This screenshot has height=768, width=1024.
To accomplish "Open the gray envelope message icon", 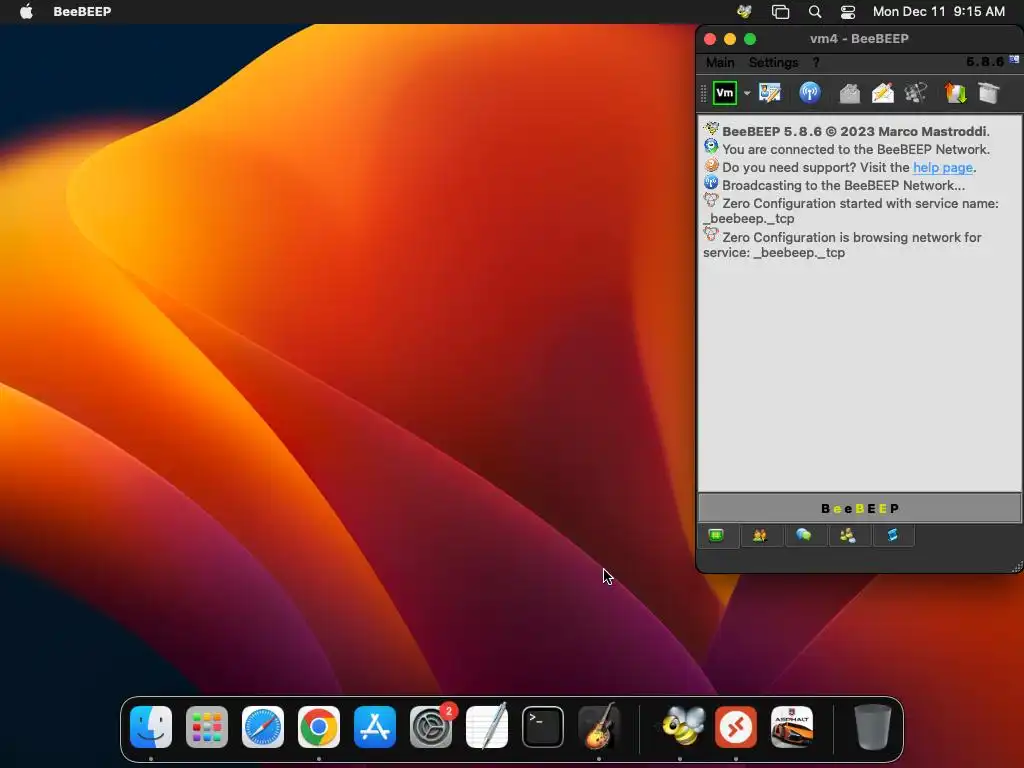I will click(x=849, y=93).
